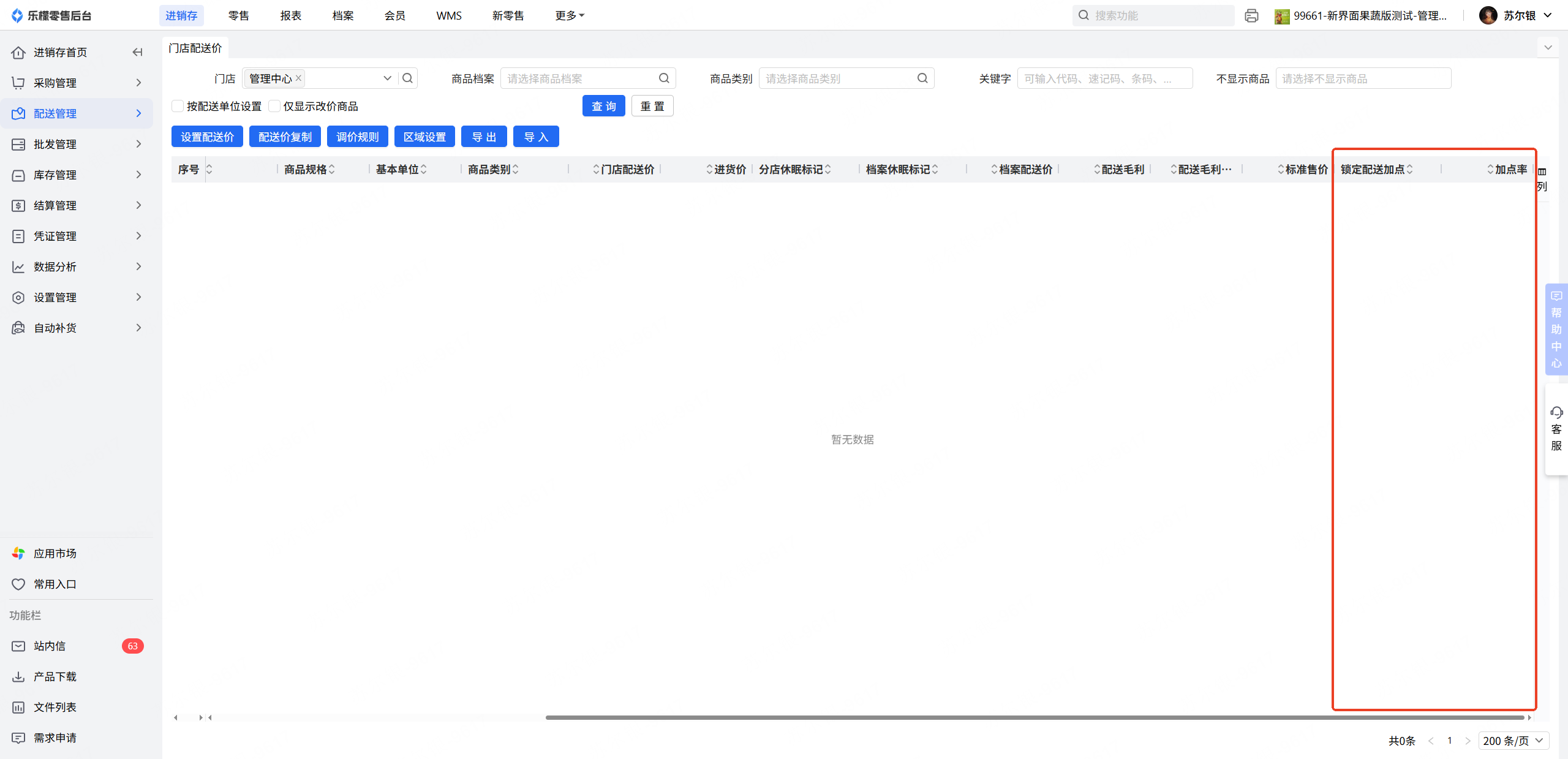
Task: Click the search icon beside 门店 field
Action: point(408,78)
